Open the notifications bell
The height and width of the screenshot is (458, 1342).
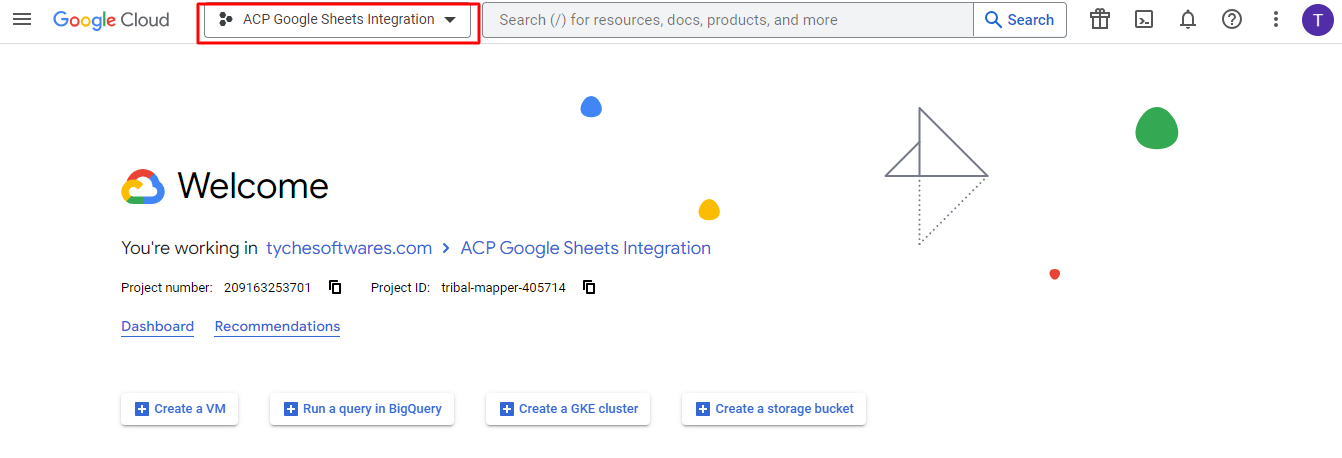coord(1188,20)
